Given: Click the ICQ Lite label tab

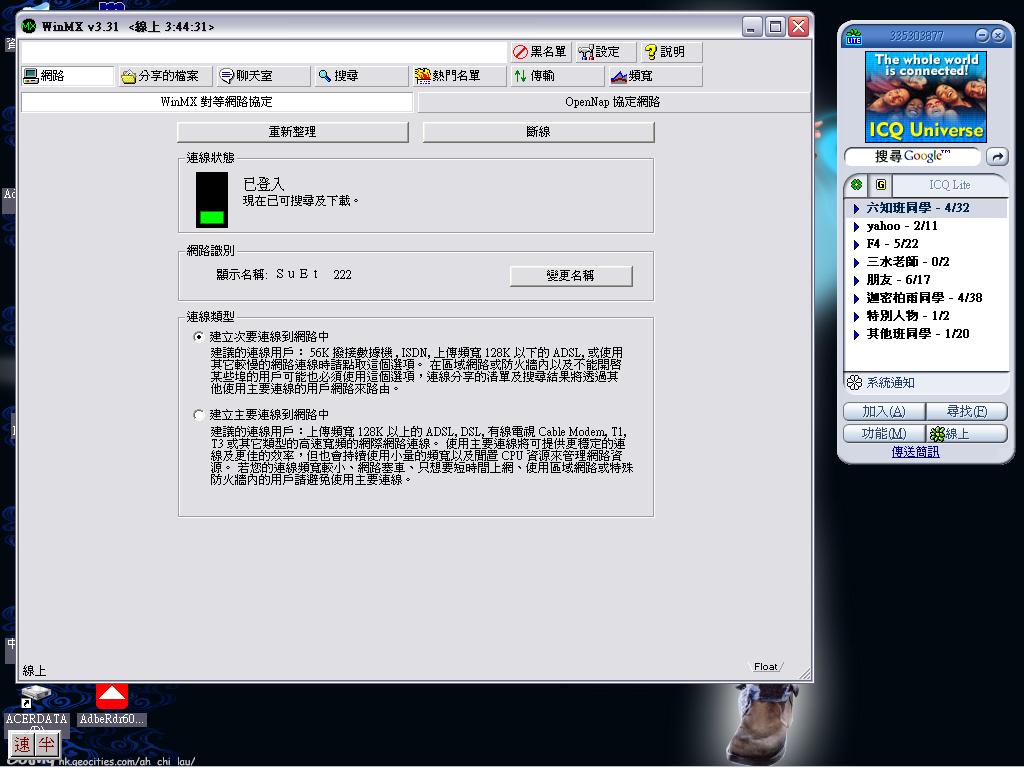Looking at the screenshot, I should [x=950, y=185].
